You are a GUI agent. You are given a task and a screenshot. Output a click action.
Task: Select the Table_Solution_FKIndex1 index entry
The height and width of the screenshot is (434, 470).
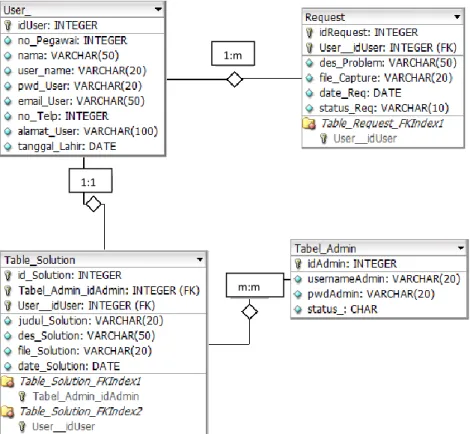80,381
